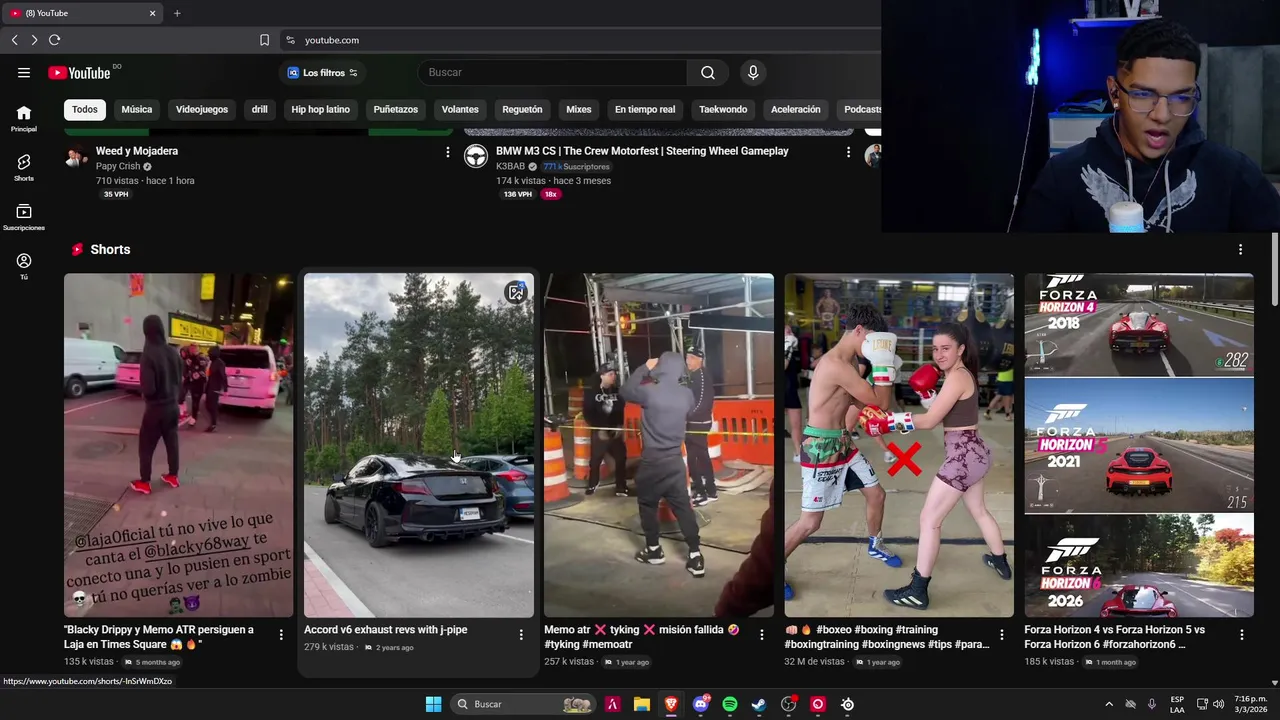Open Los filtros extension button
The height and width of the screenshot is (720, 1280).
pos(322,73)
